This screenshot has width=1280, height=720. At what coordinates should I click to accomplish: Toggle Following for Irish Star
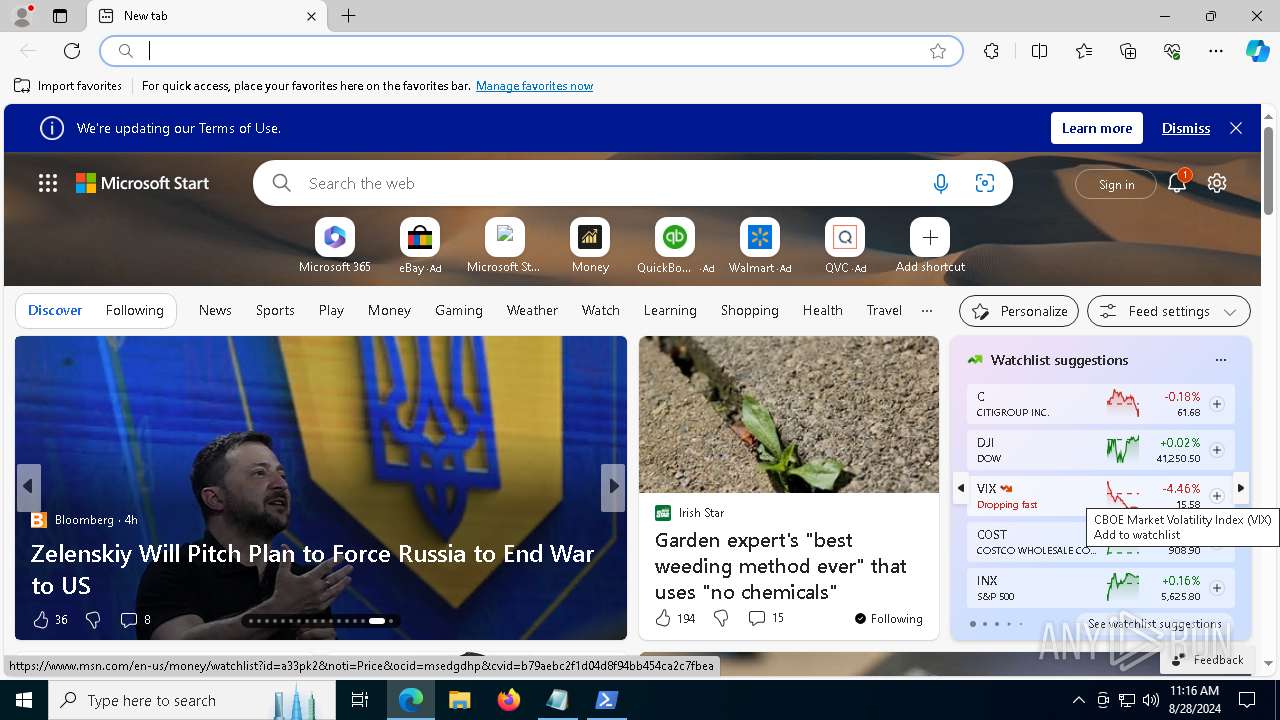889,618
